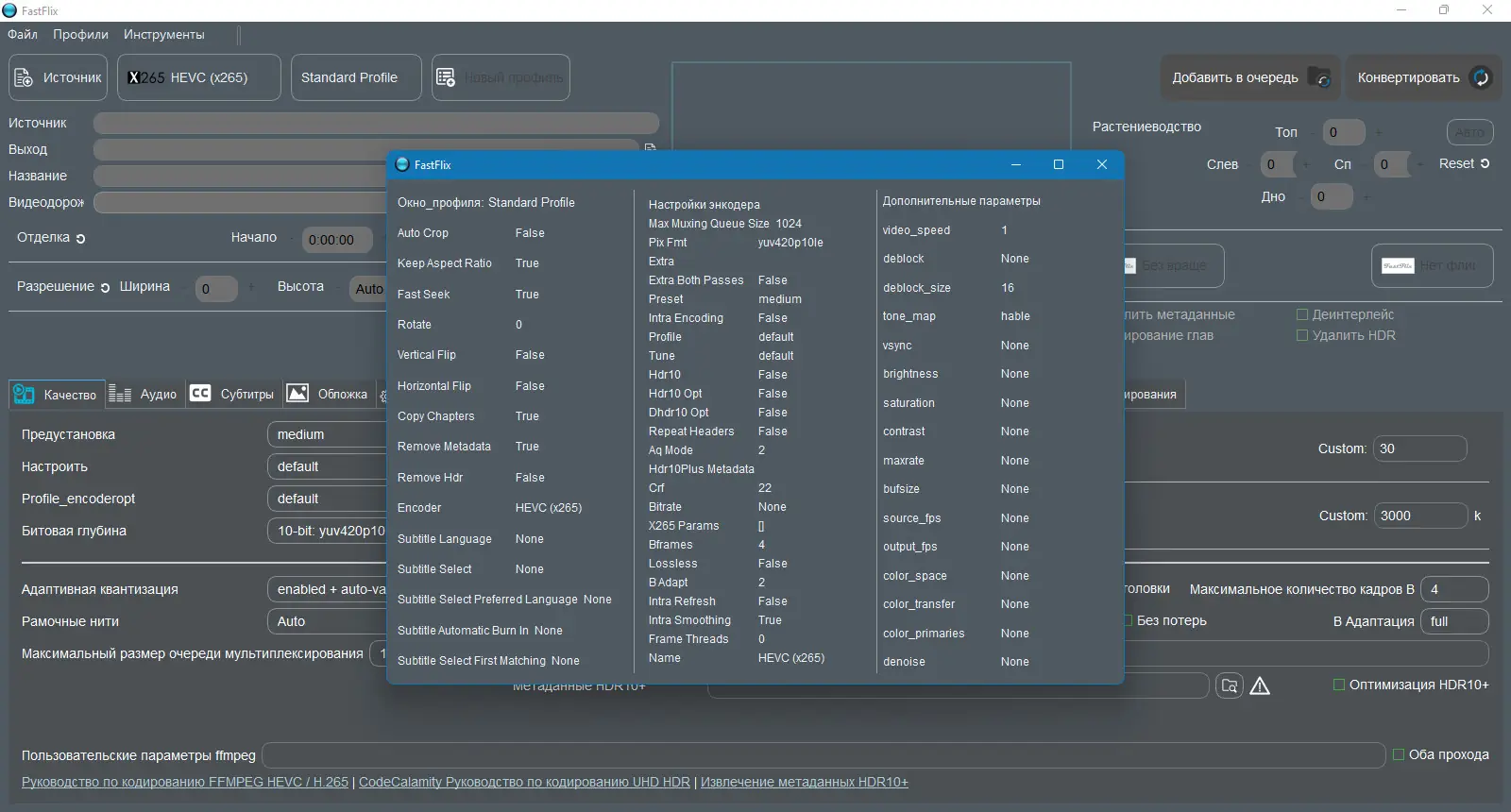
Task: Click the Пользовательские параметры ffmpeg field
Action: coord(823,755)
